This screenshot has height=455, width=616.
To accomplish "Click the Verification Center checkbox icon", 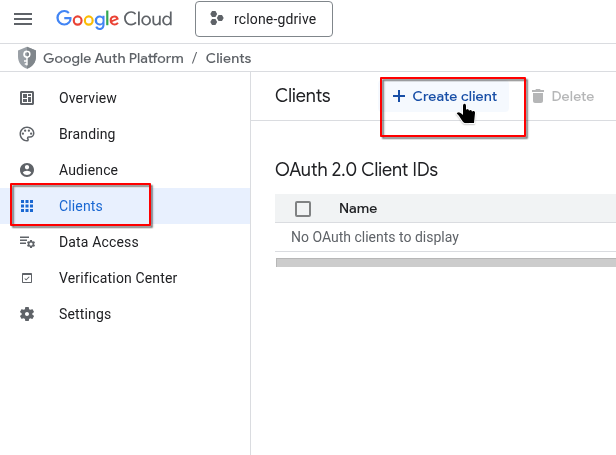I will [27, 278].
